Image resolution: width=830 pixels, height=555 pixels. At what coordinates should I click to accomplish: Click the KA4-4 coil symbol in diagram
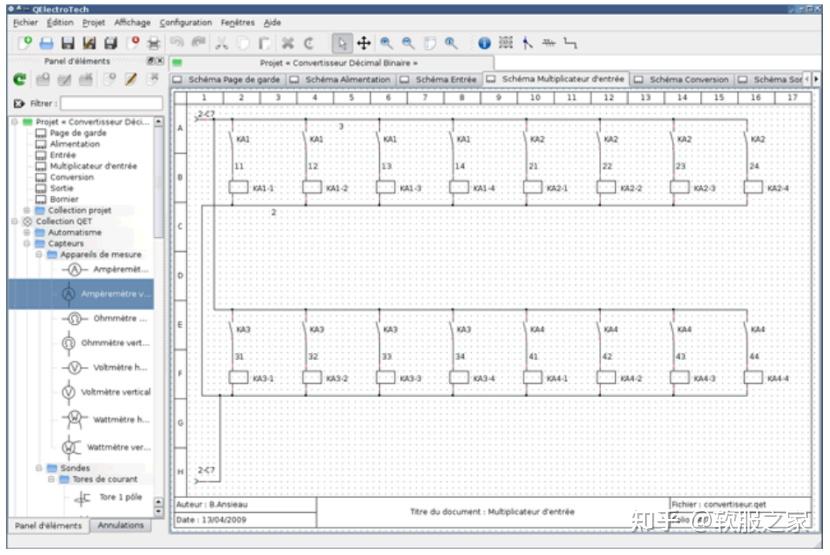pos(753,378)
